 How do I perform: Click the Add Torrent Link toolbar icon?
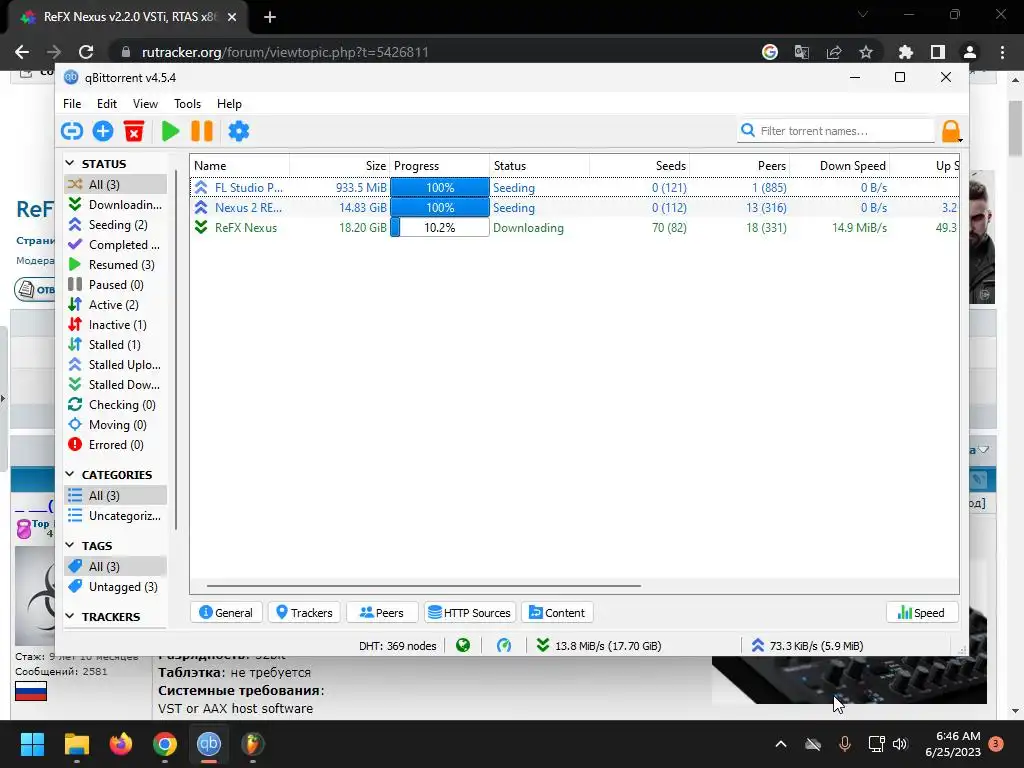pos(72,131)
